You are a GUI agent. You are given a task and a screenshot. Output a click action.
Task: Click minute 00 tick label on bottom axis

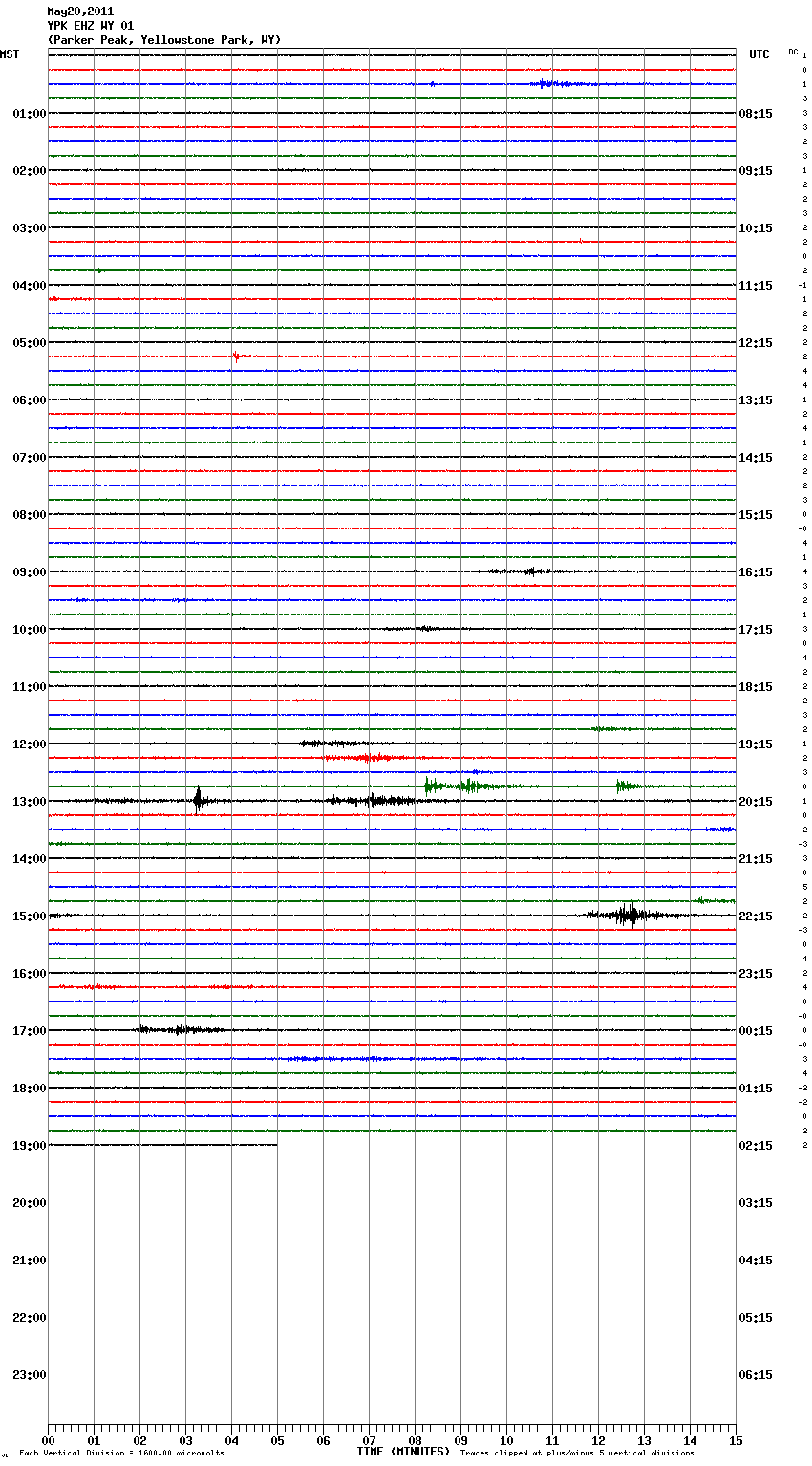[48, 1440]
